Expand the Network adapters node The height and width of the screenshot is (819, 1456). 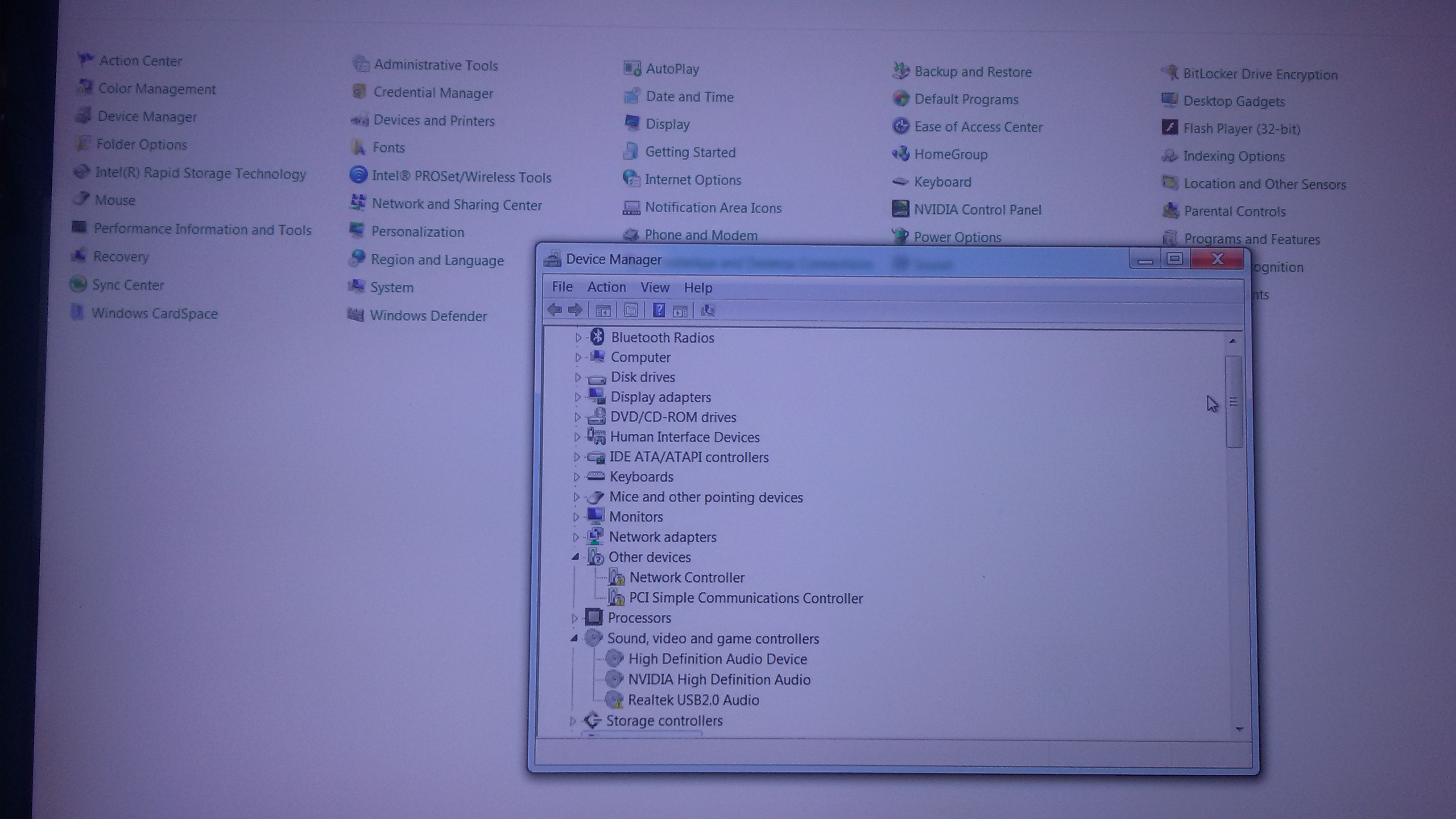576,537
